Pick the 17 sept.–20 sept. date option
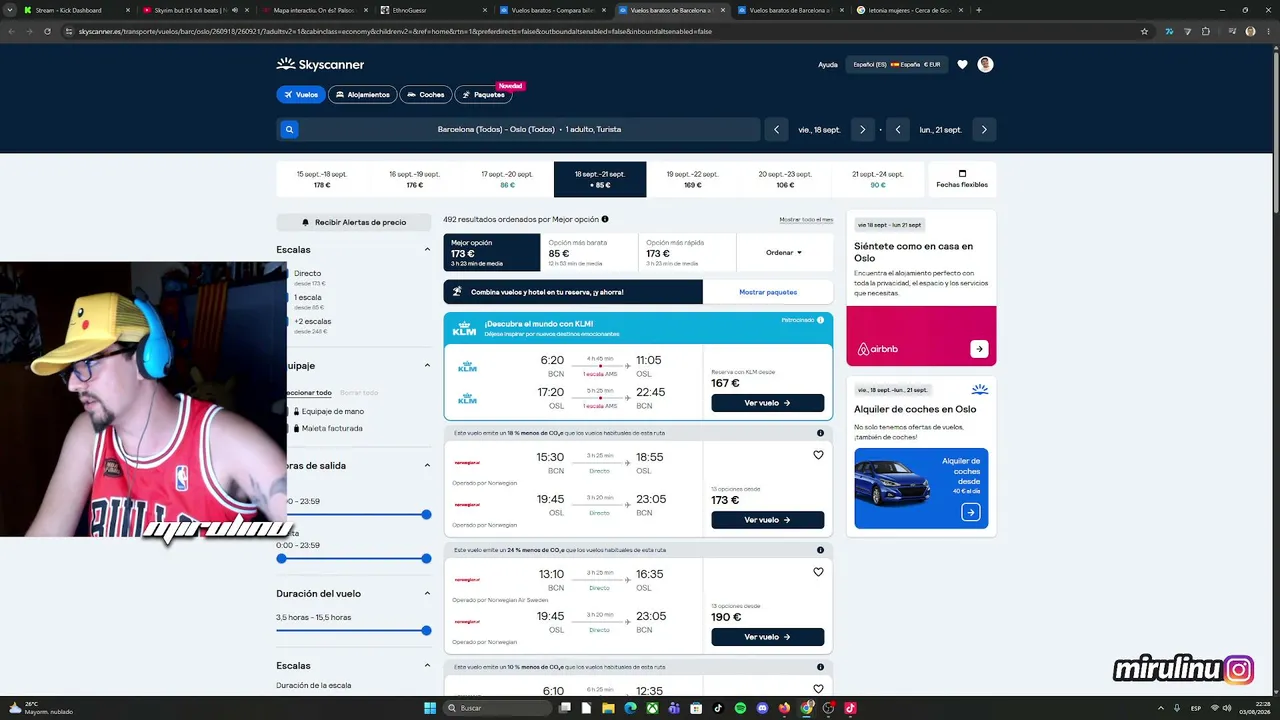This screenshot has height=720, width=1280. (507, 179)
